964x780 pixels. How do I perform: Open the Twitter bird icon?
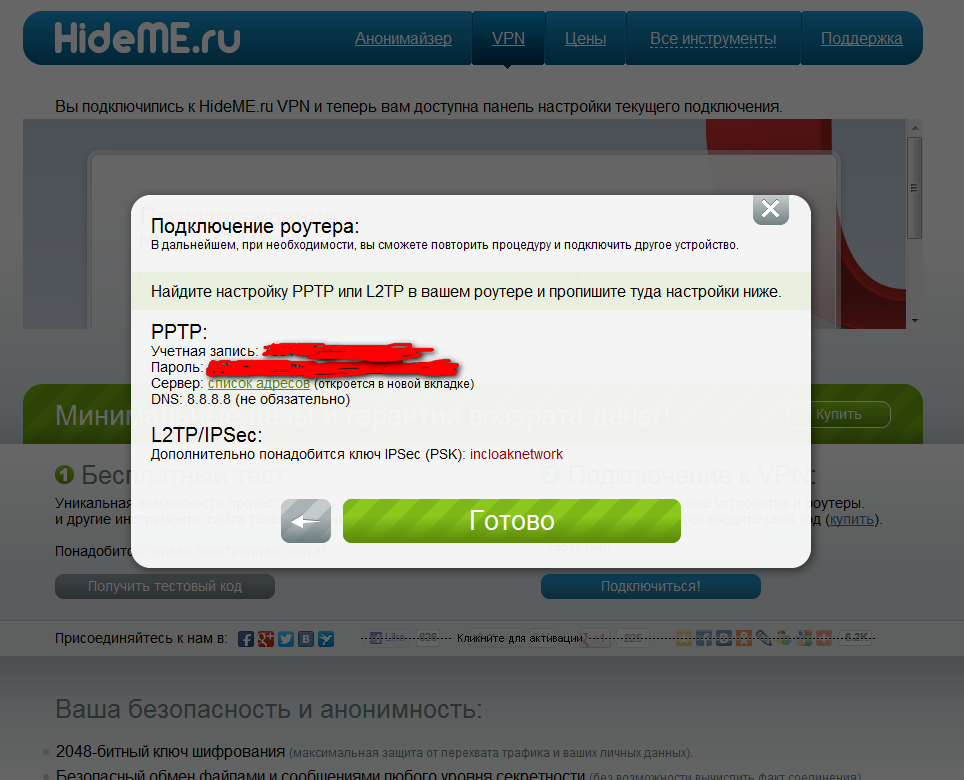pyautogui.click(x=286, y=639)
